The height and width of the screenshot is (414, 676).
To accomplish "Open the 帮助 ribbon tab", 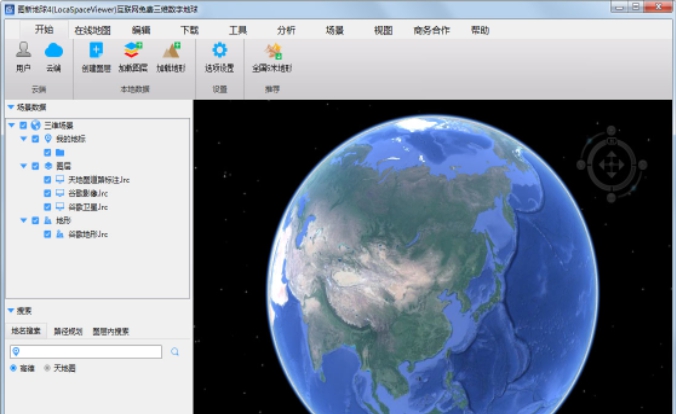I will pyautogui.click(x=480, y=30).
